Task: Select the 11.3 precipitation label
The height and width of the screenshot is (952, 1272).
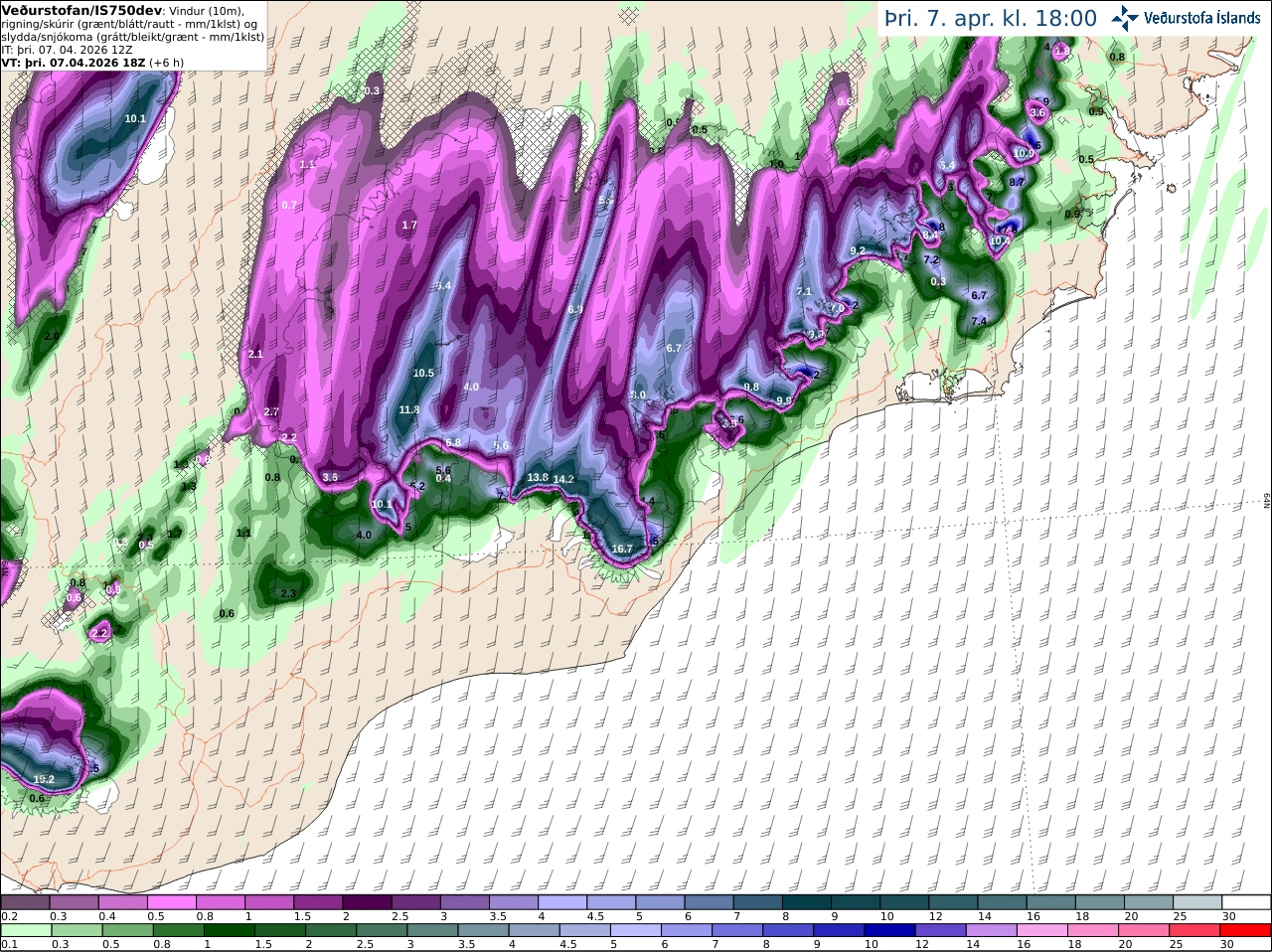Action: [x=409, y=409]
